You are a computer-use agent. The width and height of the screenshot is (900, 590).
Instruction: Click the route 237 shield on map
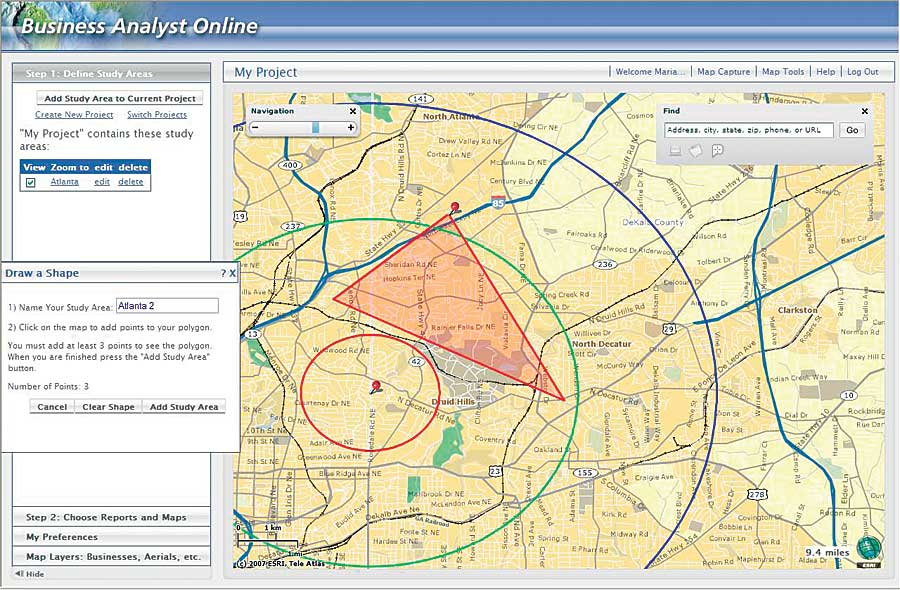(293, 226)
